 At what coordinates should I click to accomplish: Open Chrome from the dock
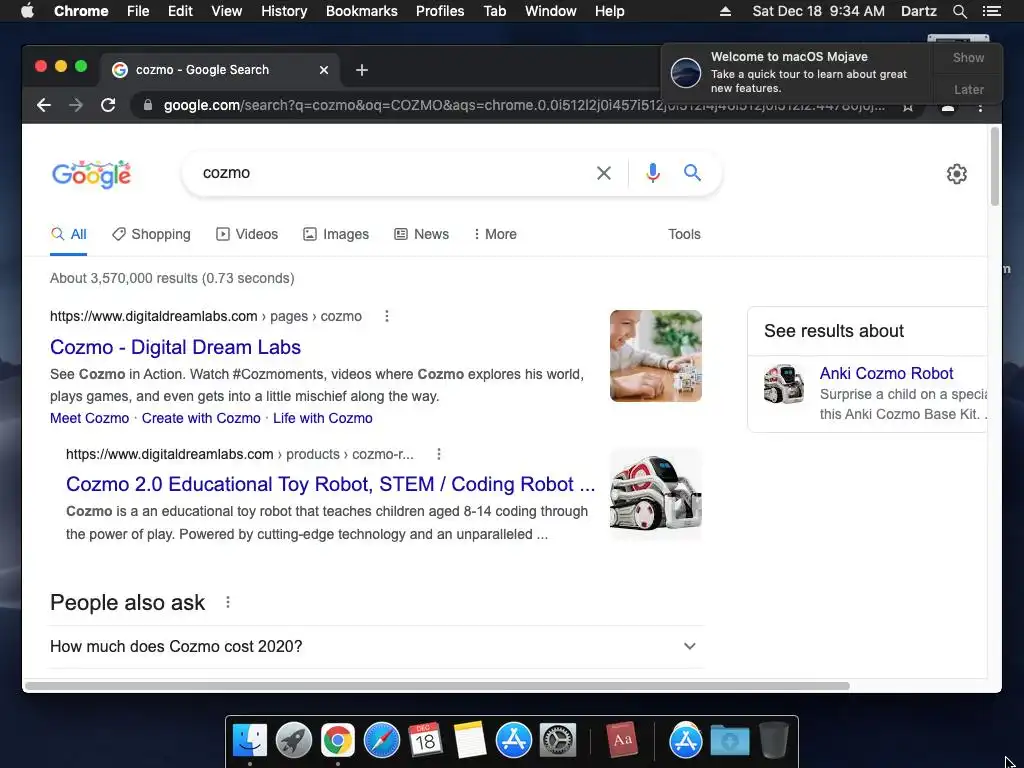[x=338, y=741]
